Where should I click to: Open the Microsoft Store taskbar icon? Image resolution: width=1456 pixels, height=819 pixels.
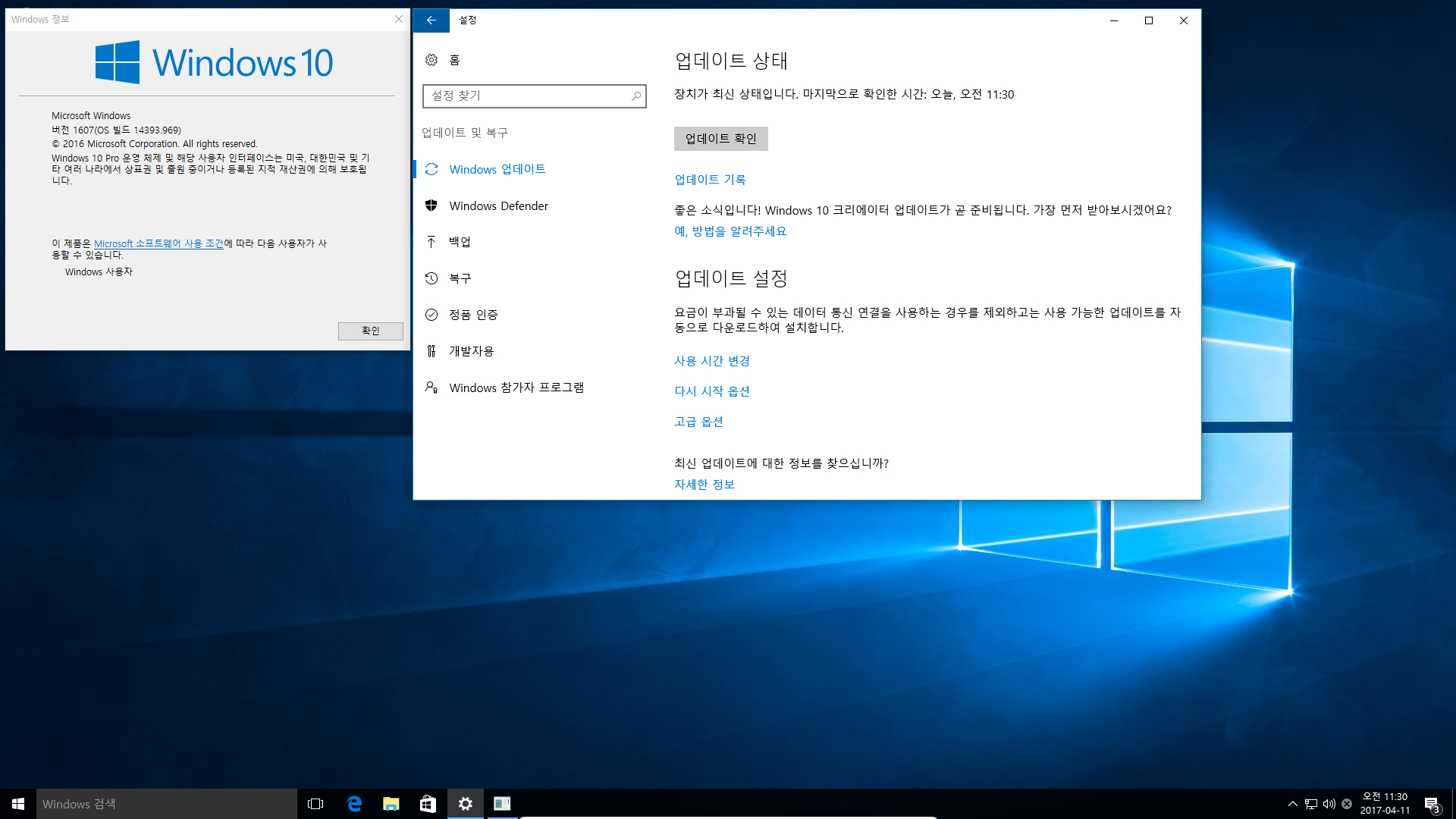(428, 804)
